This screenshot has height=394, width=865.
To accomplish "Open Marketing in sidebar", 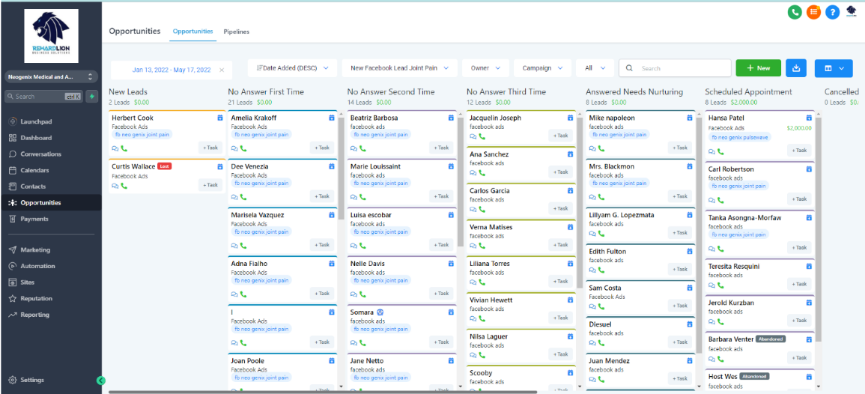I will (x=35, y=250).
